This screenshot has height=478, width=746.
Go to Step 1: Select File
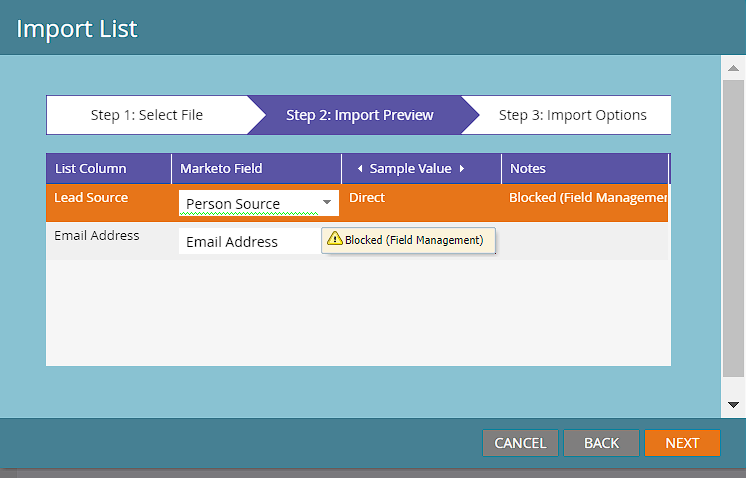click(x=147, y=115)
